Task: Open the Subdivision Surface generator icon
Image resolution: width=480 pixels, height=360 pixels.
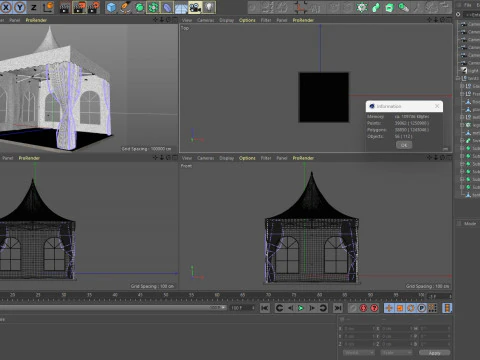Action: click(139, 7)
